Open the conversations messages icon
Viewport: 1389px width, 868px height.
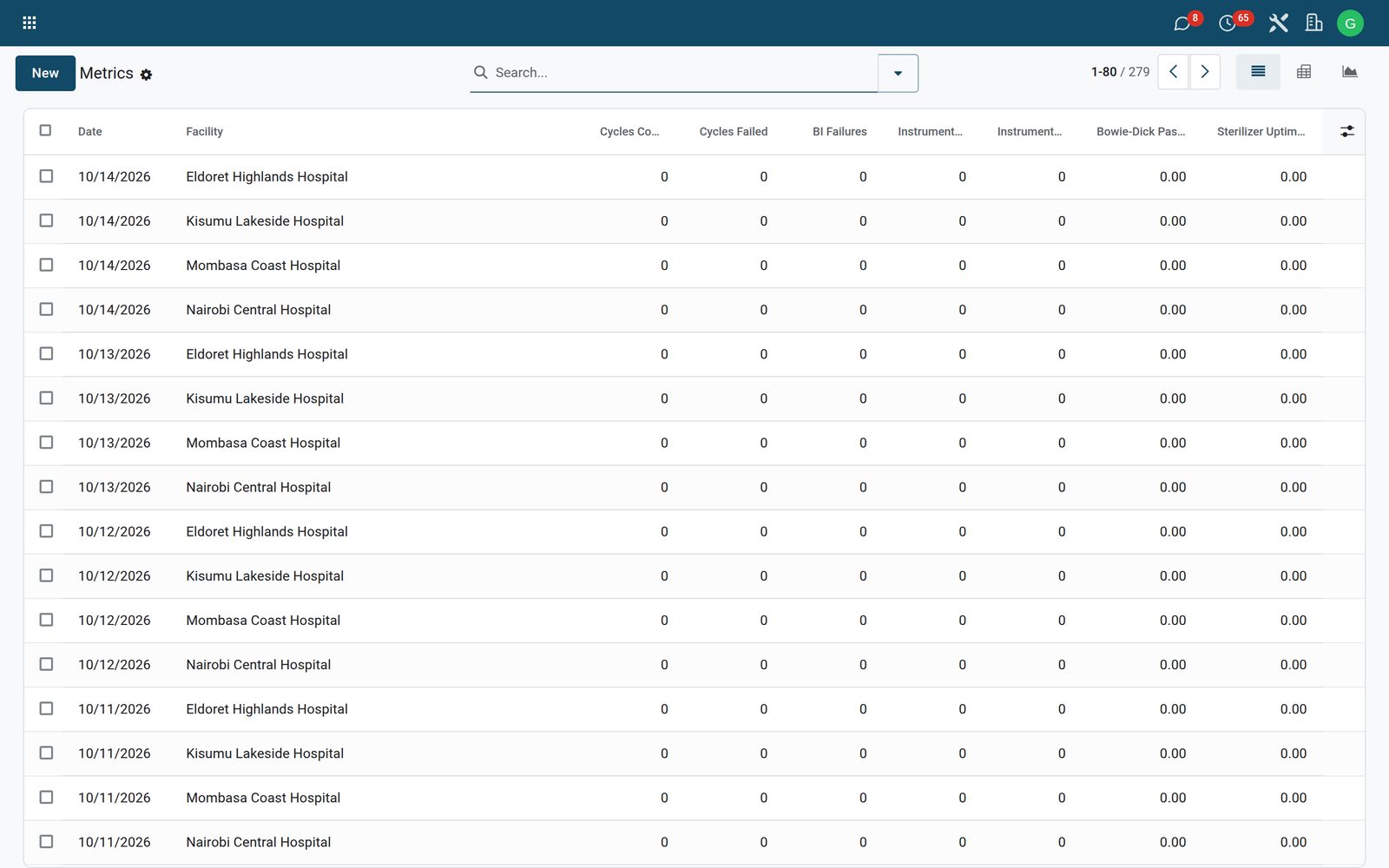(1182, 23)
